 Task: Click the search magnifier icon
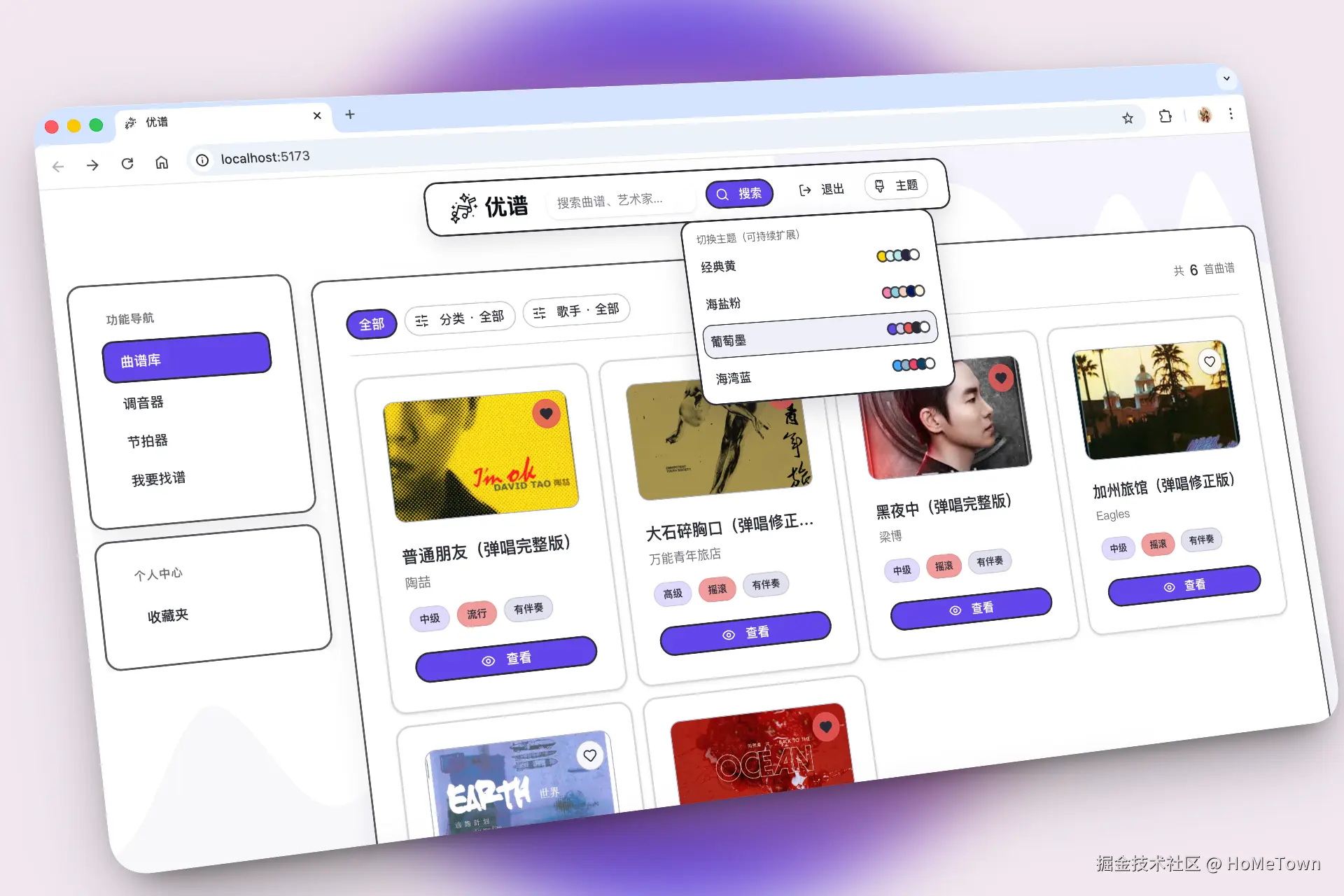click(722, 194)
